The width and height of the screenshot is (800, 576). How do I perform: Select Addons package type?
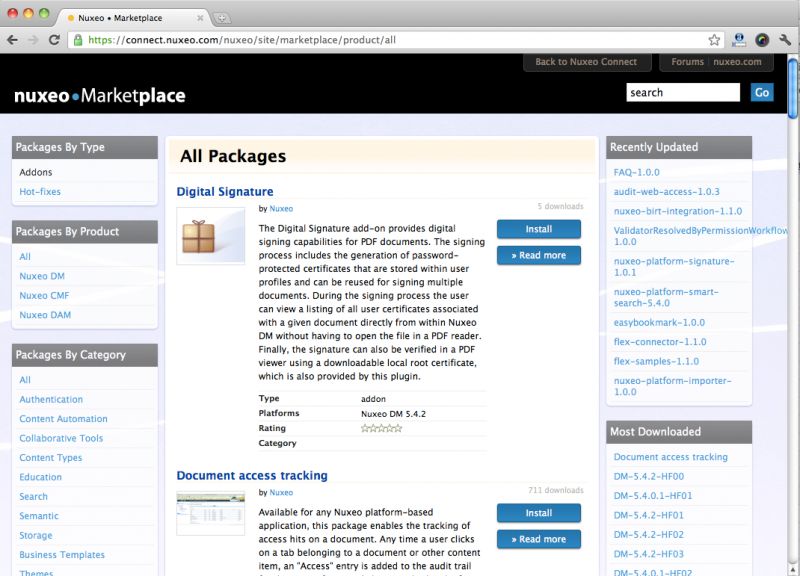coord(36,172)
